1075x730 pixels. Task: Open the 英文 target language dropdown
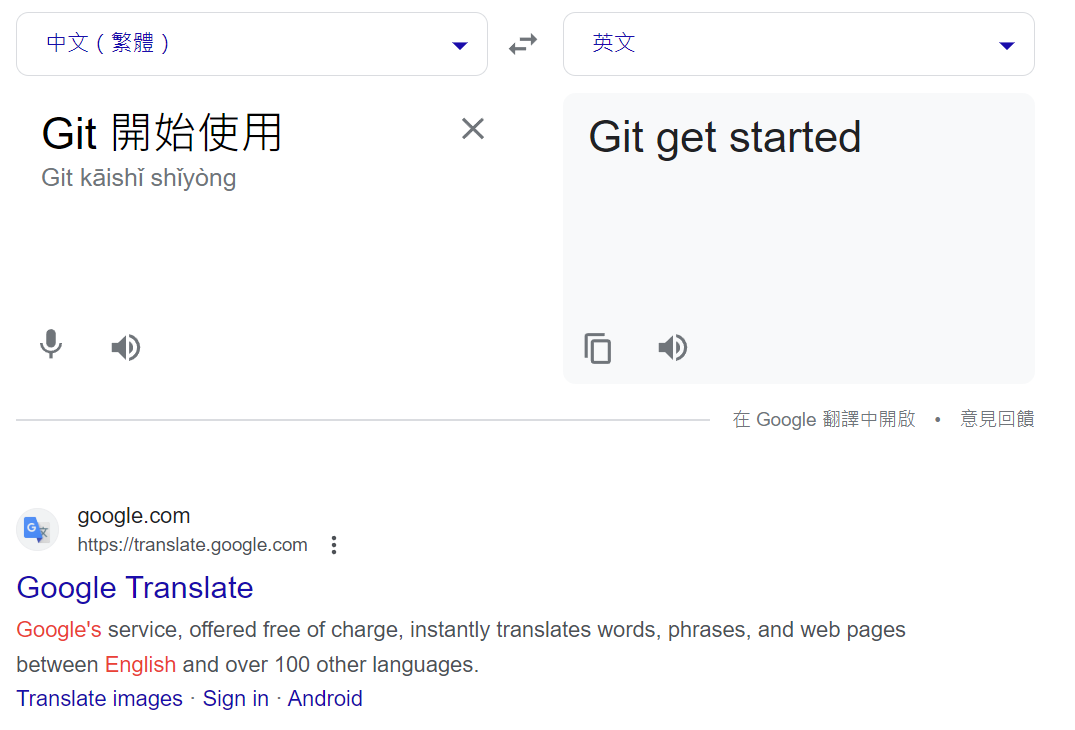tap(799, 44)
